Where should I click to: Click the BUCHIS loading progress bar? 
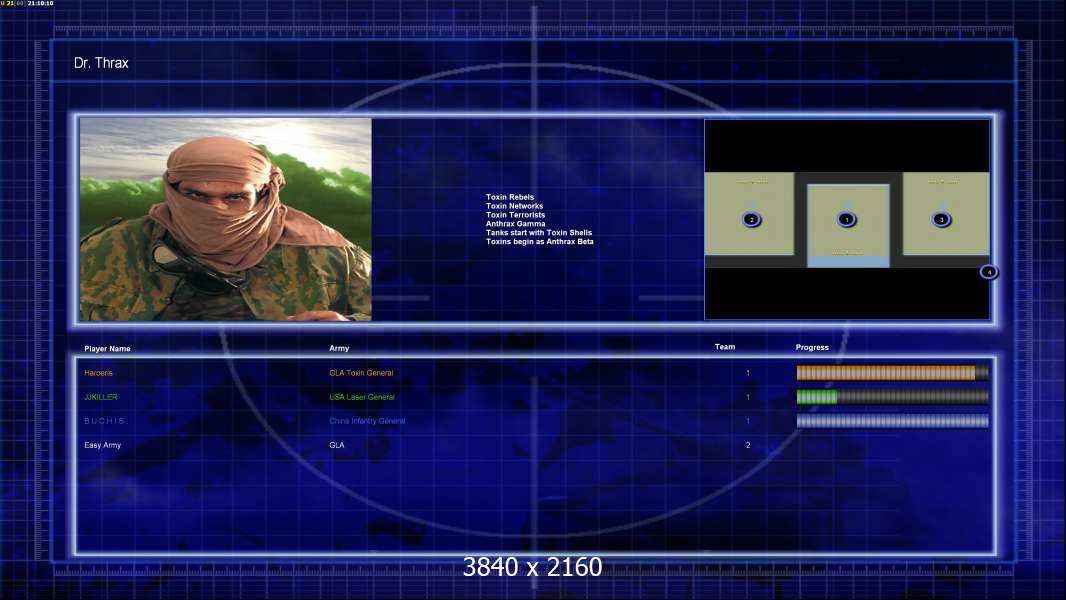tap(892, 421)
